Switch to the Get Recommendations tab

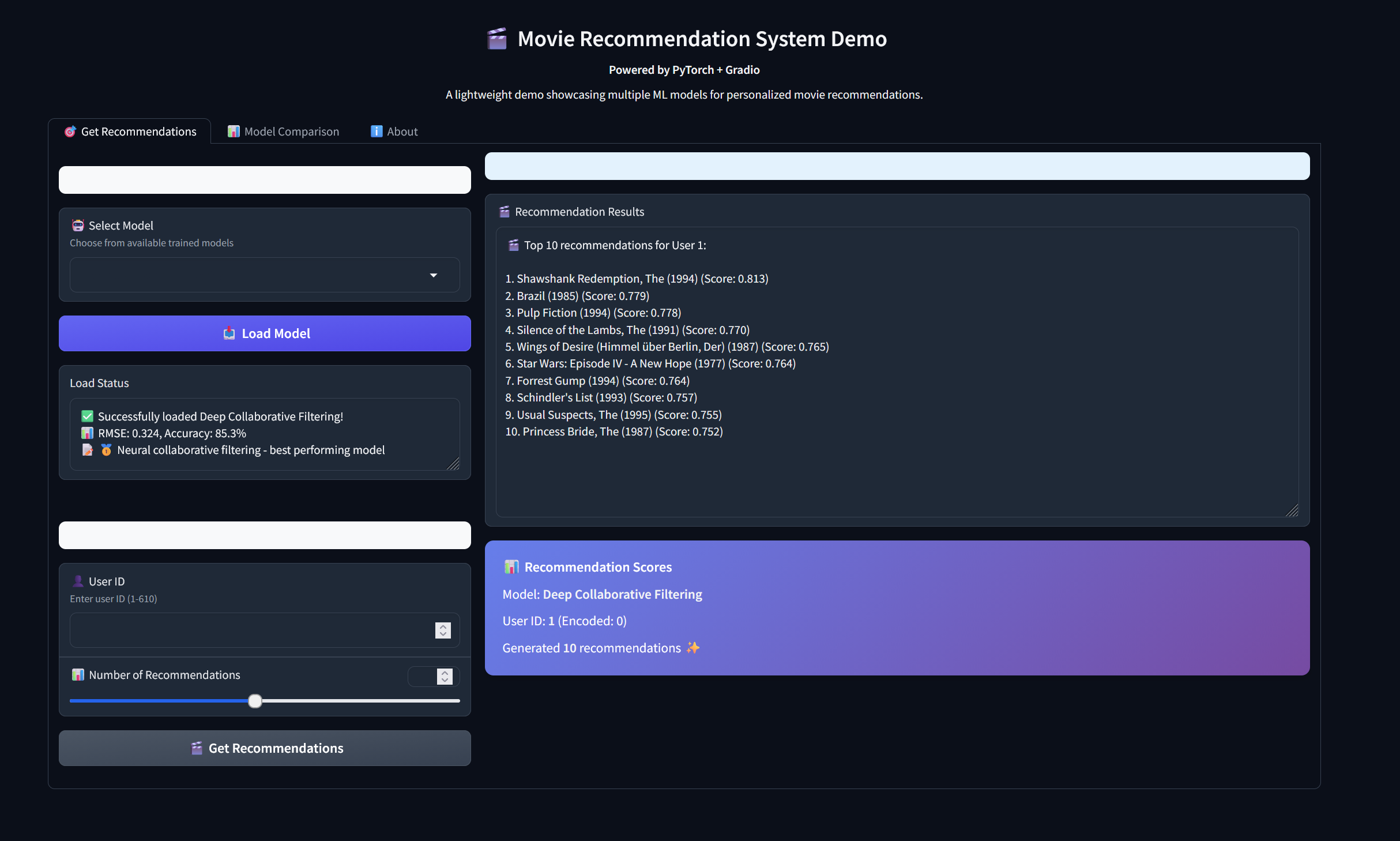130,132
